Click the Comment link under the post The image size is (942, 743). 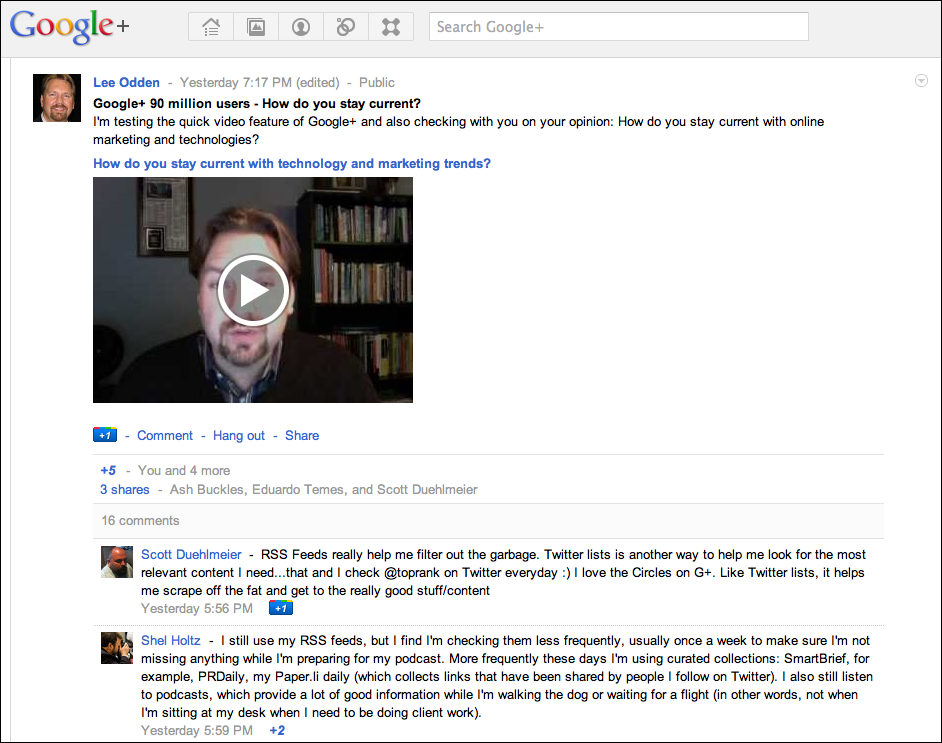point(165,435)
